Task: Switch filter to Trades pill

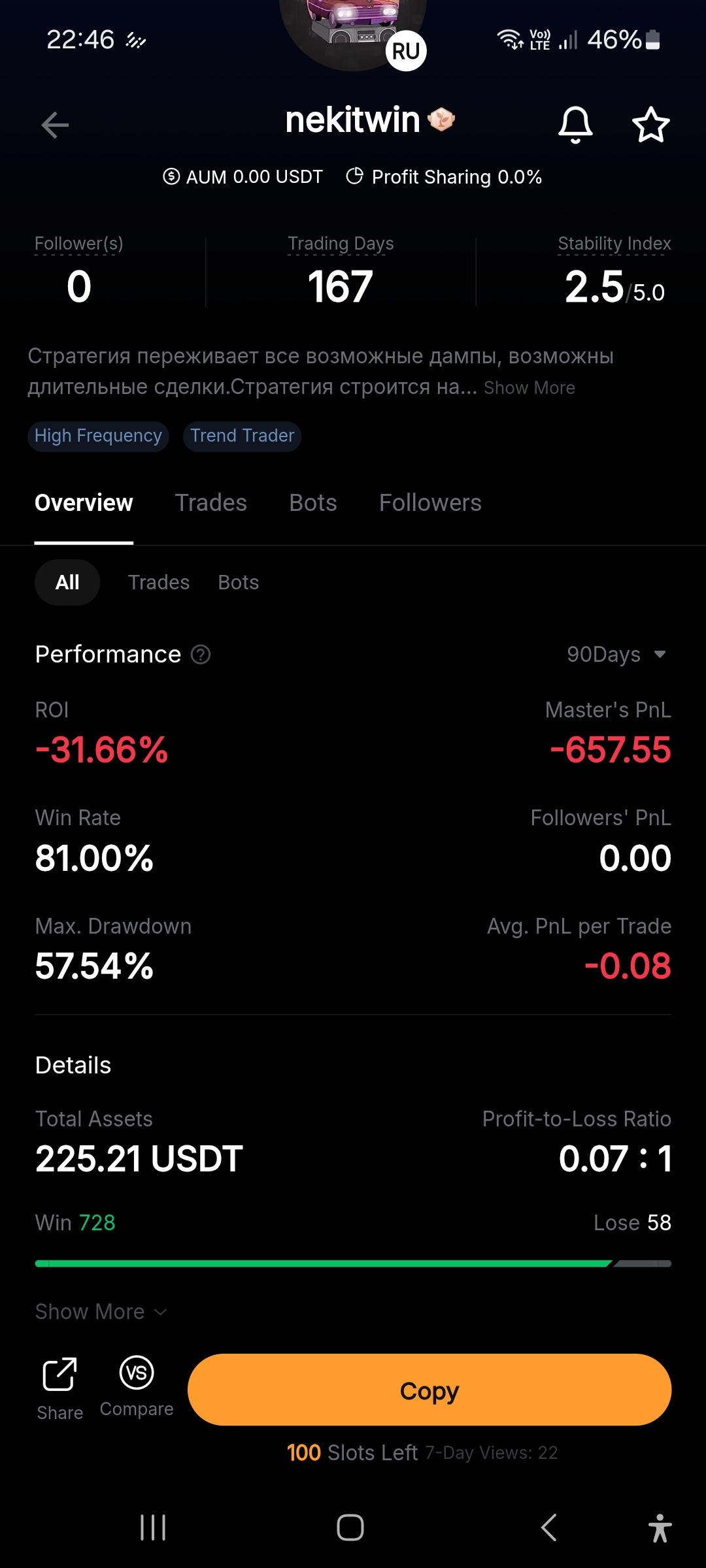Action: point(159,582)
